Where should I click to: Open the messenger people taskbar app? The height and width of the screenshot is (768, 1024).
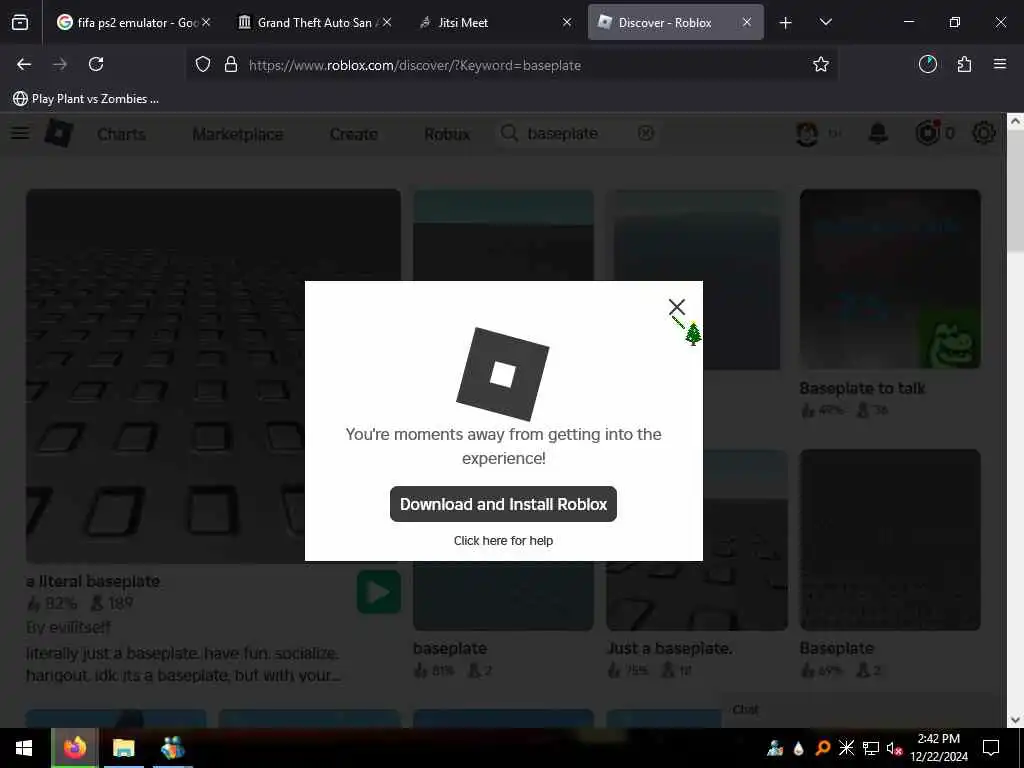point(172,748)
